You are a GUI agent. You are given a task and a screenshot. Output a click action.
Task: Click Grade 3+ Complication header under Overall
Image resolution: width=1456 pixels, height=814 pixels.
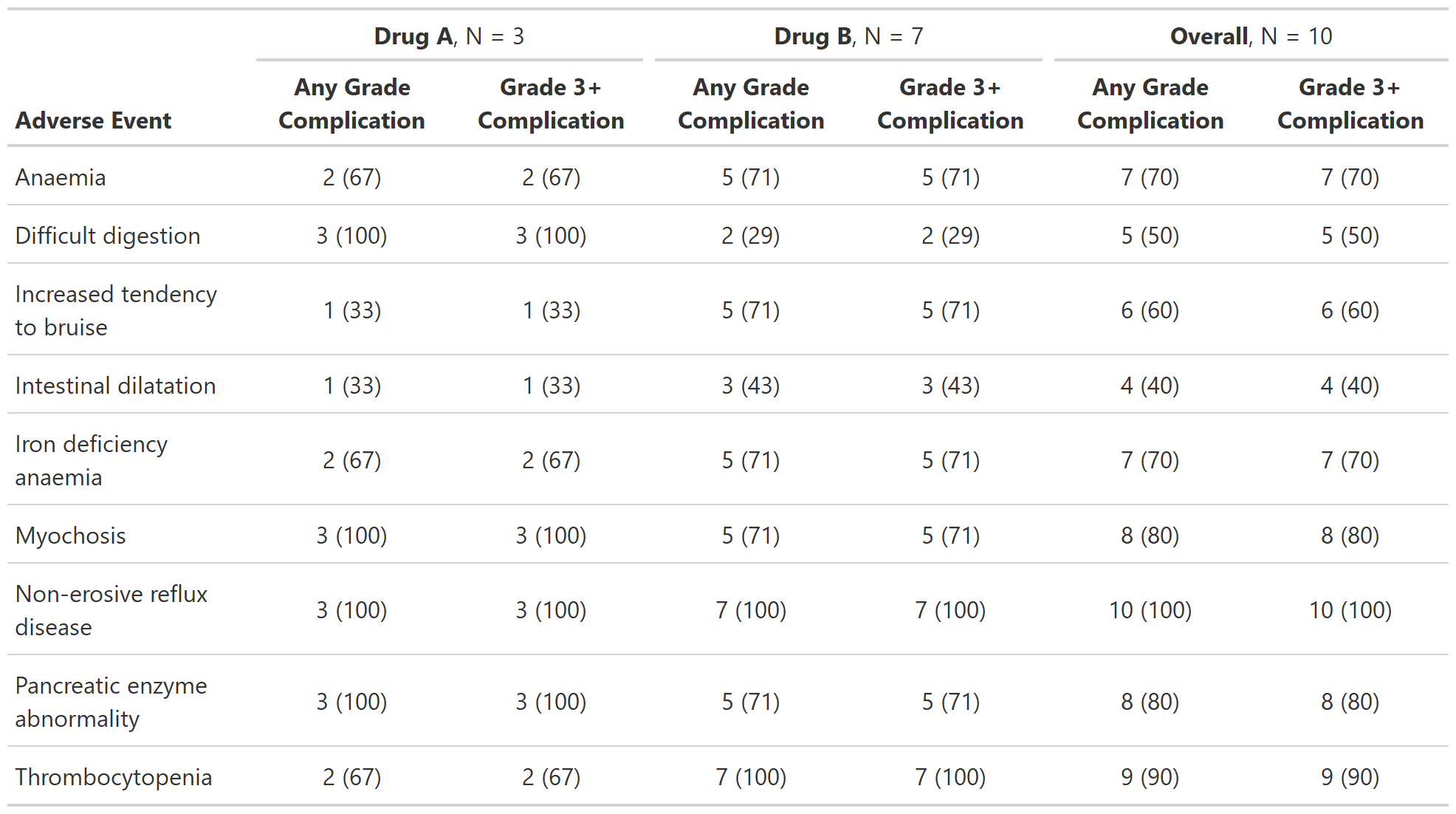(1350, 103)
